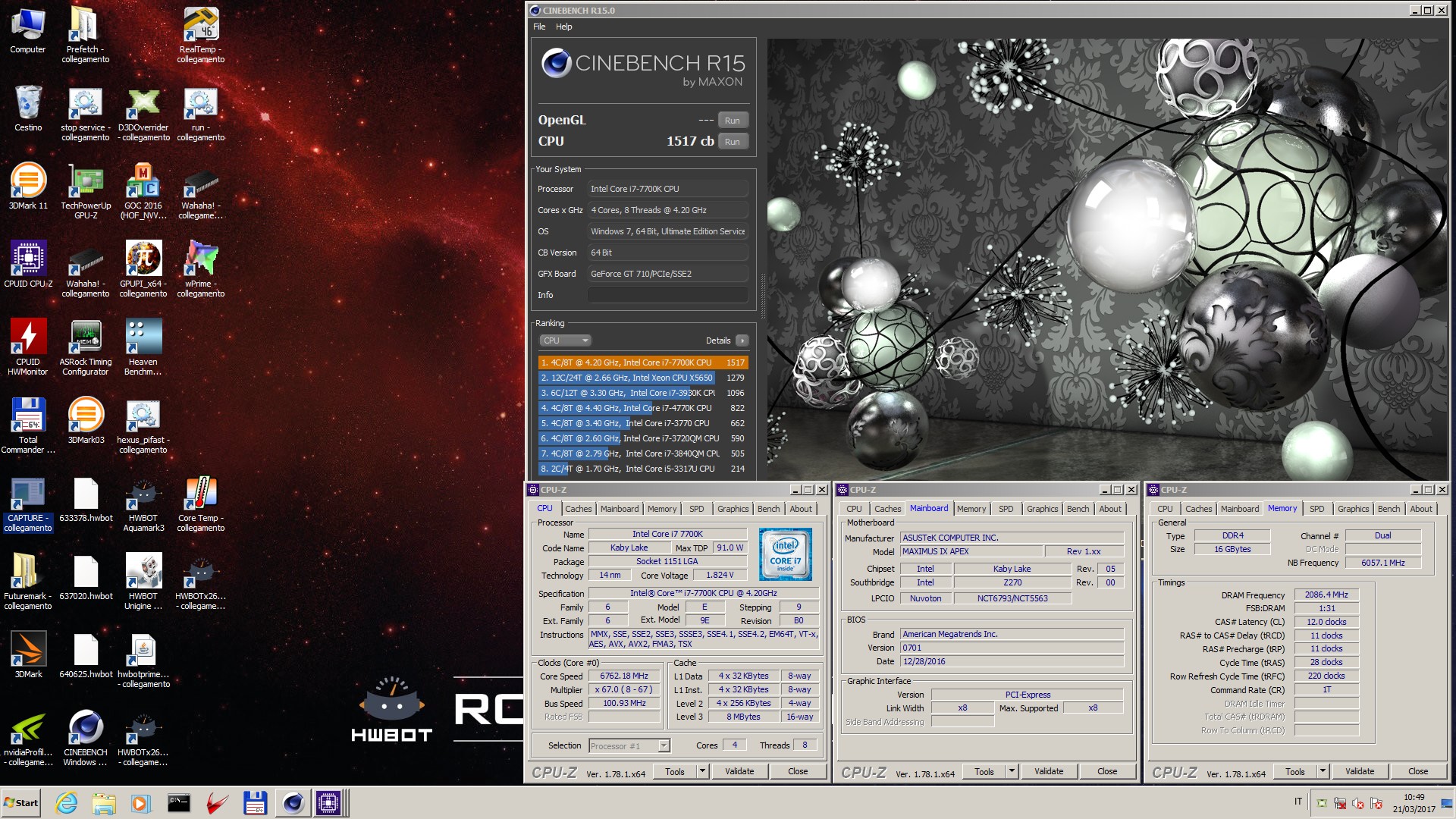Open Tools dropdown arrow in right CPU-Z

[x=1323, y=771]
